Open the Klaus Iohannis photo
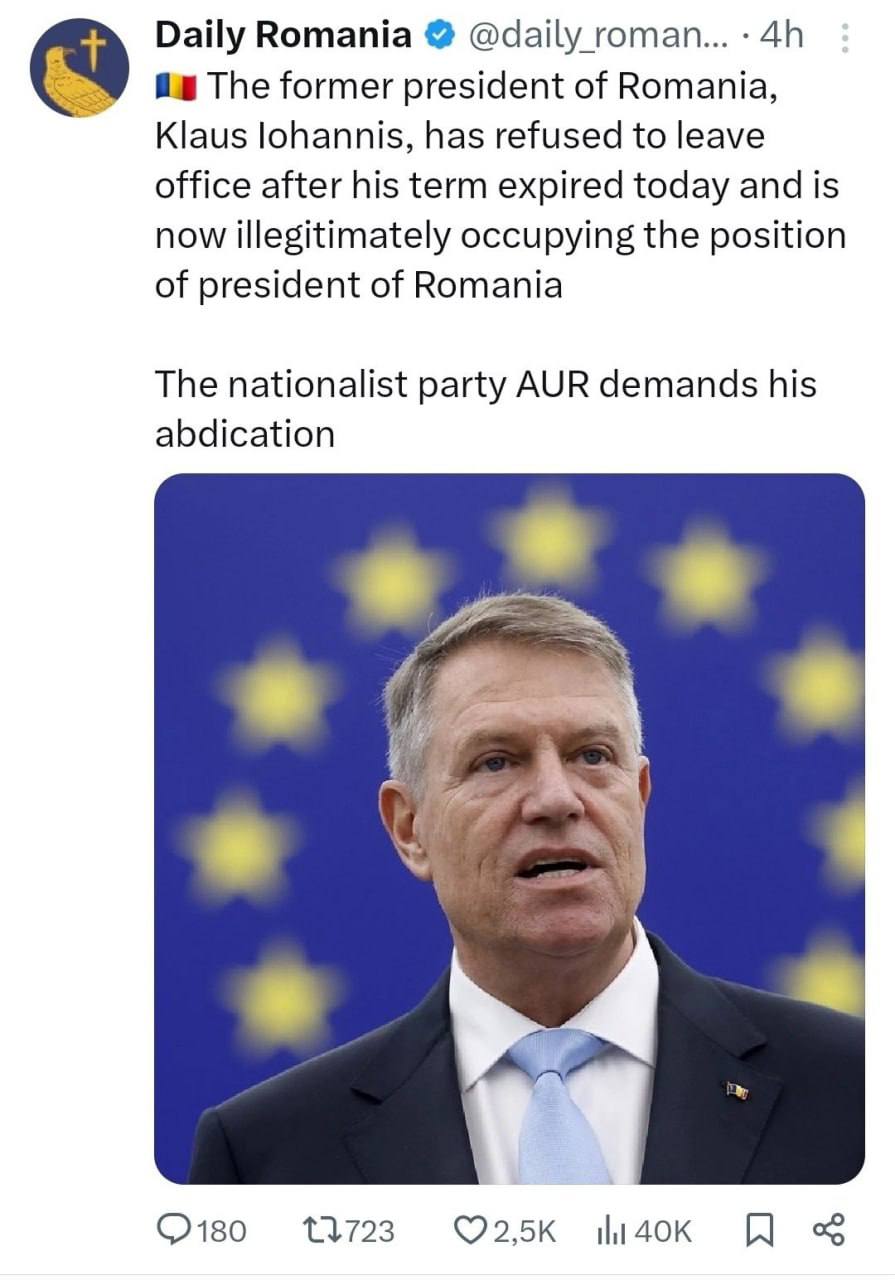Screen dimensions: 895x1280 click(509, 828)
